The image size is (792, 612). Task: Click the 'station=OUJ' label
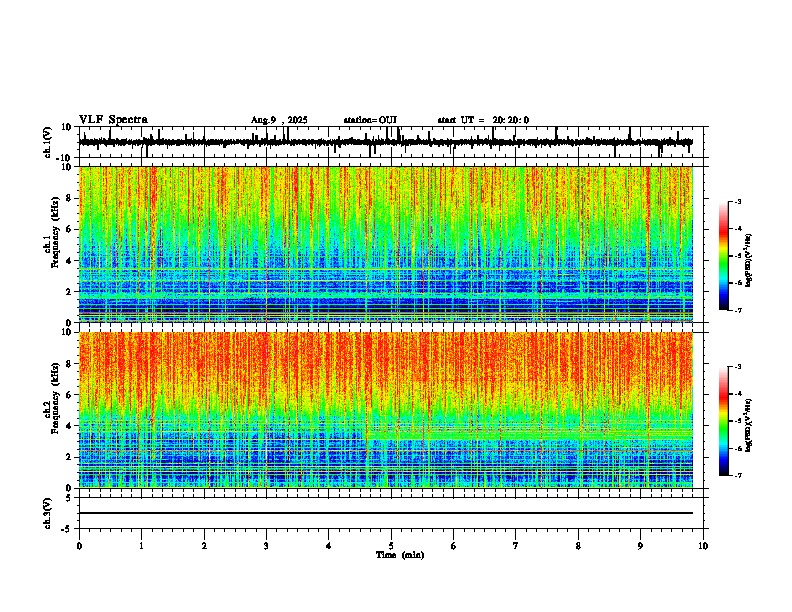coord(370,120)
